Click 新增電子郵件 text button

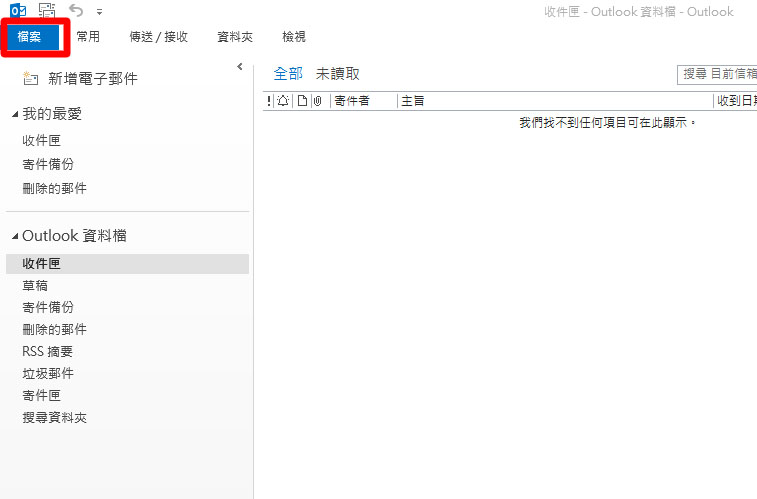point(93,79)
